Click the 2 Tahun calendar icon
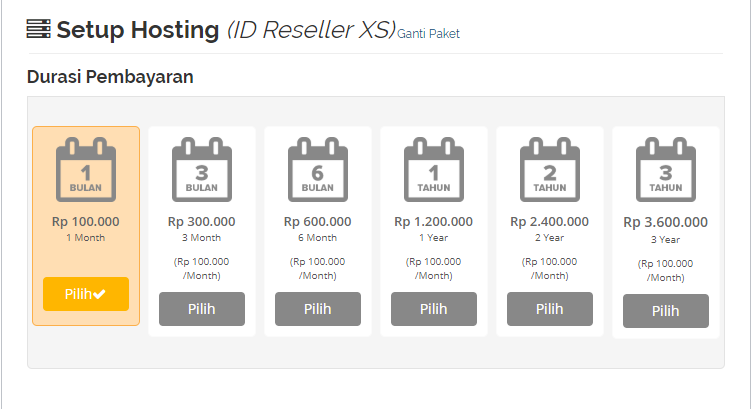Image resolution: width=755 pixels, height=409 pixels. tap(550, 169)
